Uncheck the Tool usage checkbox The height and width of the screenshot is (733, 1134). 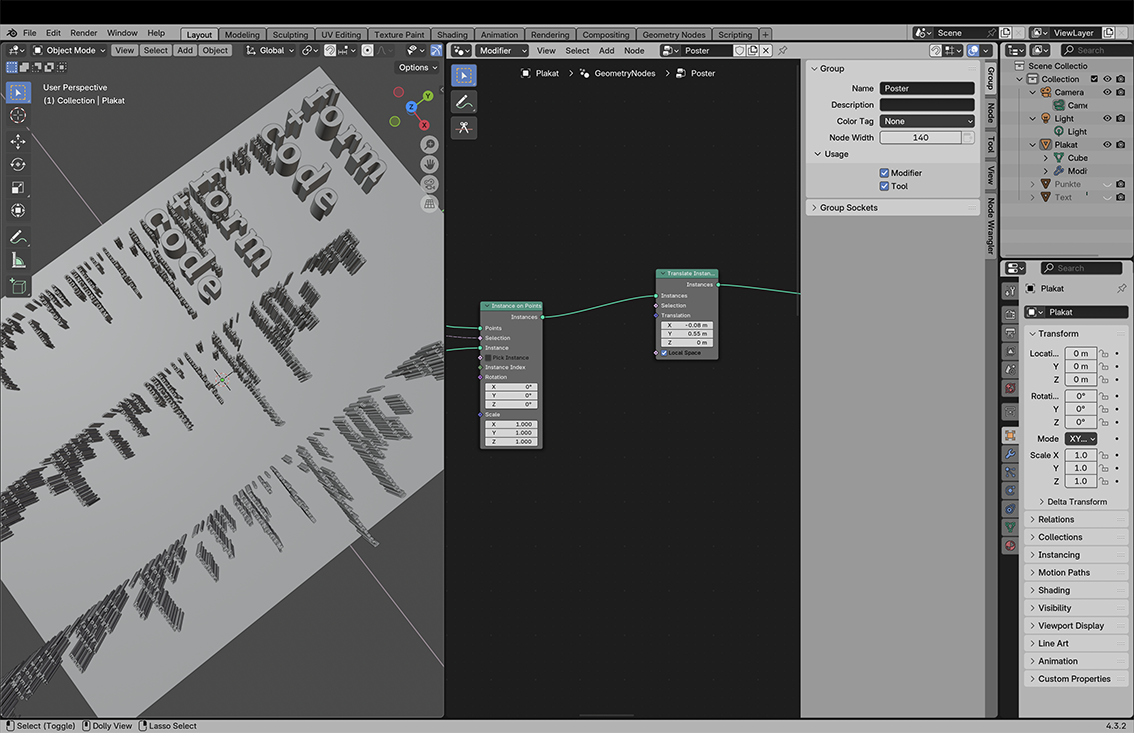click(884, 186)
